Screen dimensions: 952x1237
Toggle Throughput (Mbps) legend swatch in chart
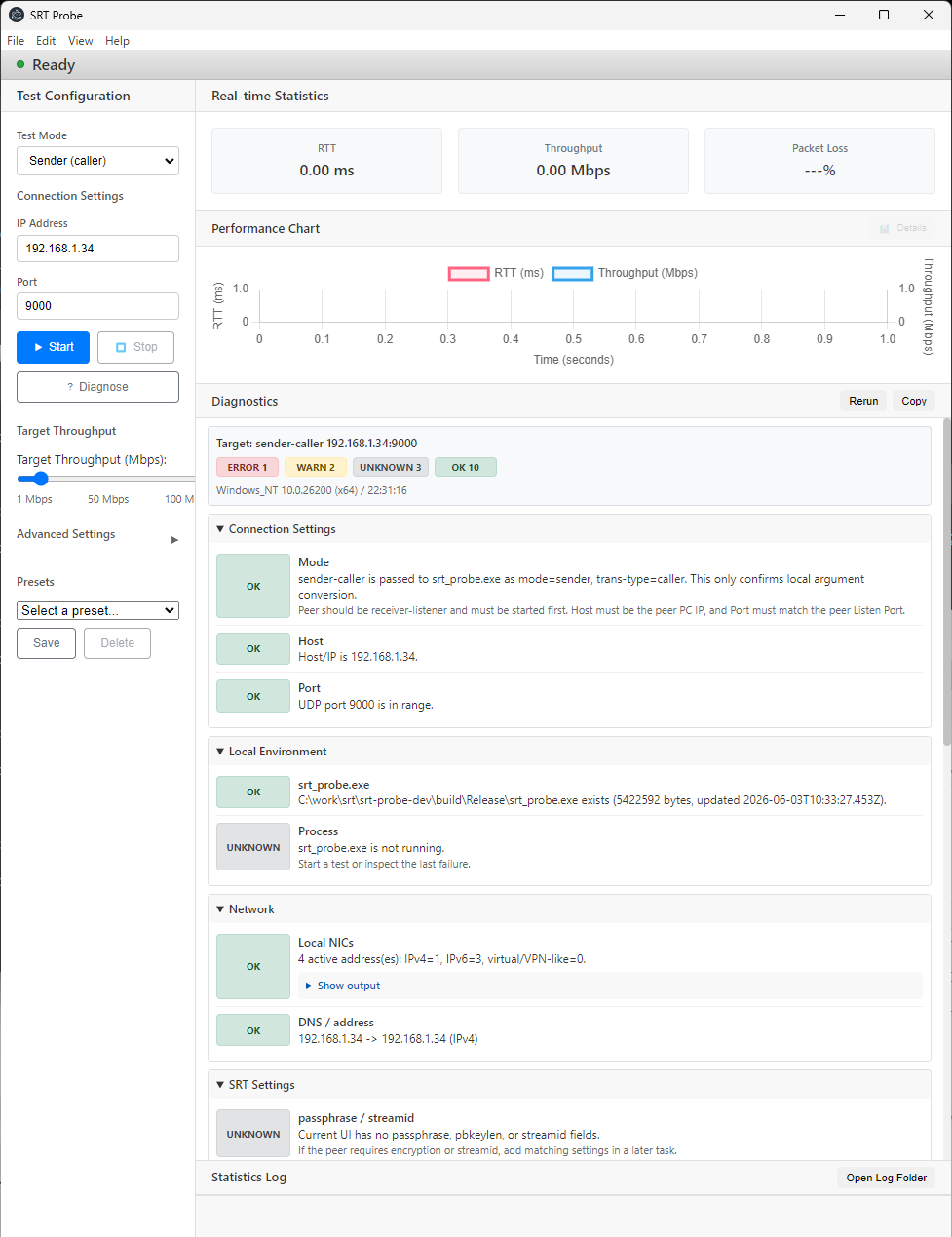(x=573, y=273)
